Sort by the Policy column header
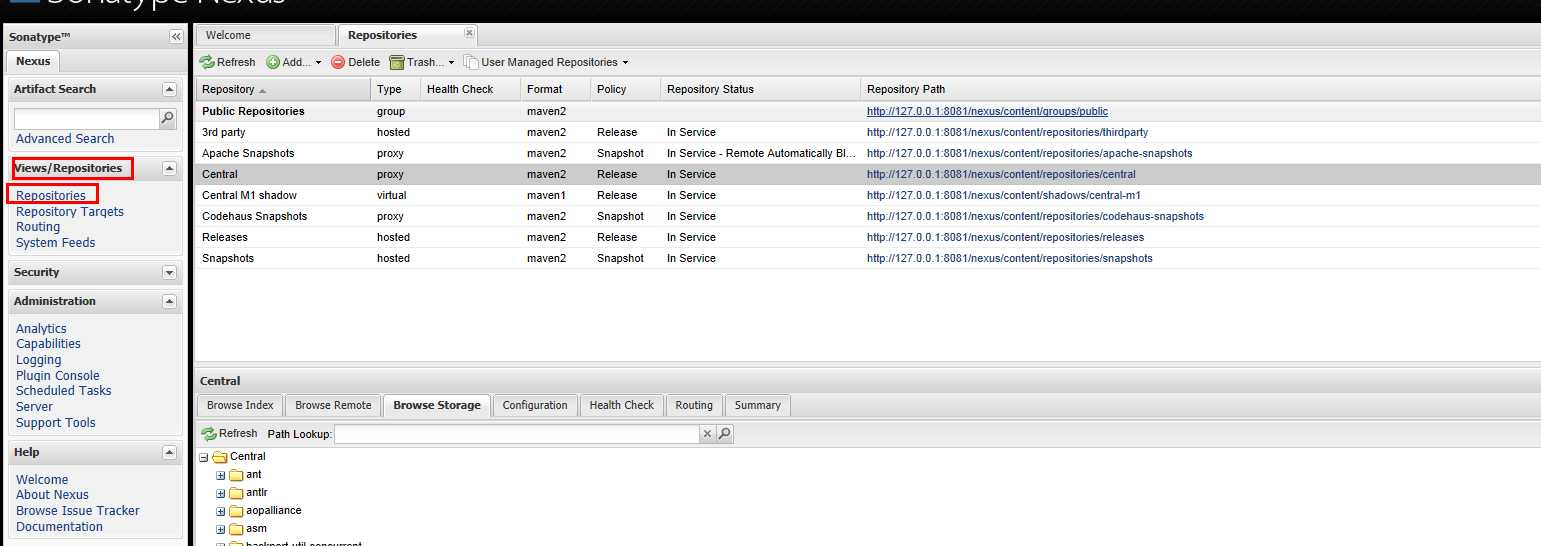1541x546 pixels. [625, 89]
